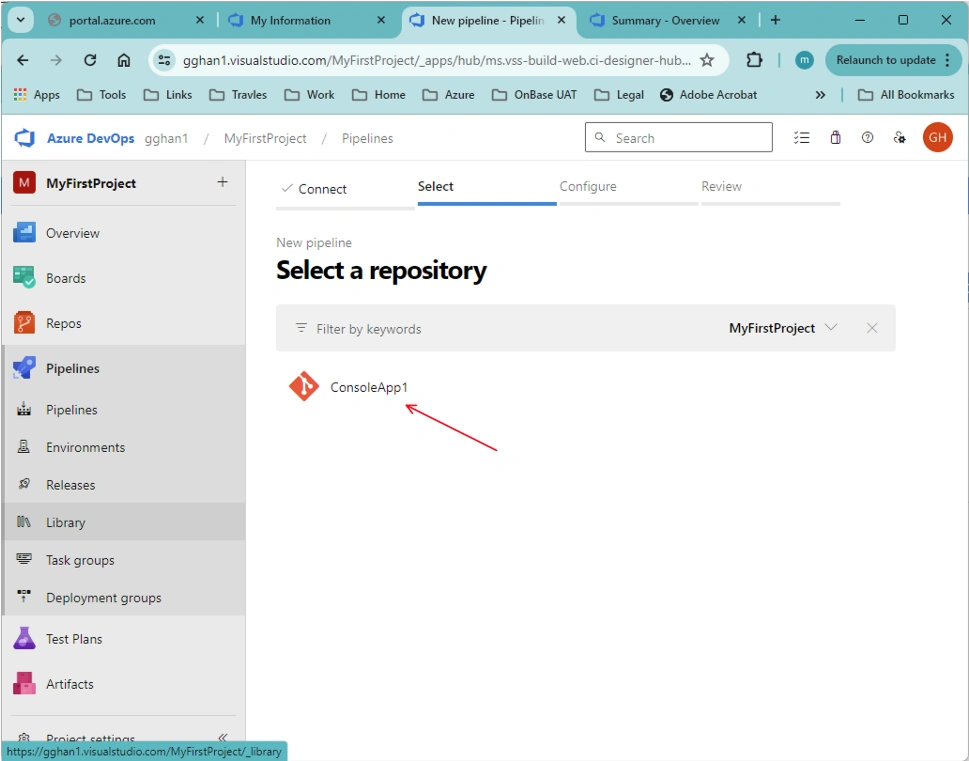Select the ConsoleApp1 repository name

[369, 388]
